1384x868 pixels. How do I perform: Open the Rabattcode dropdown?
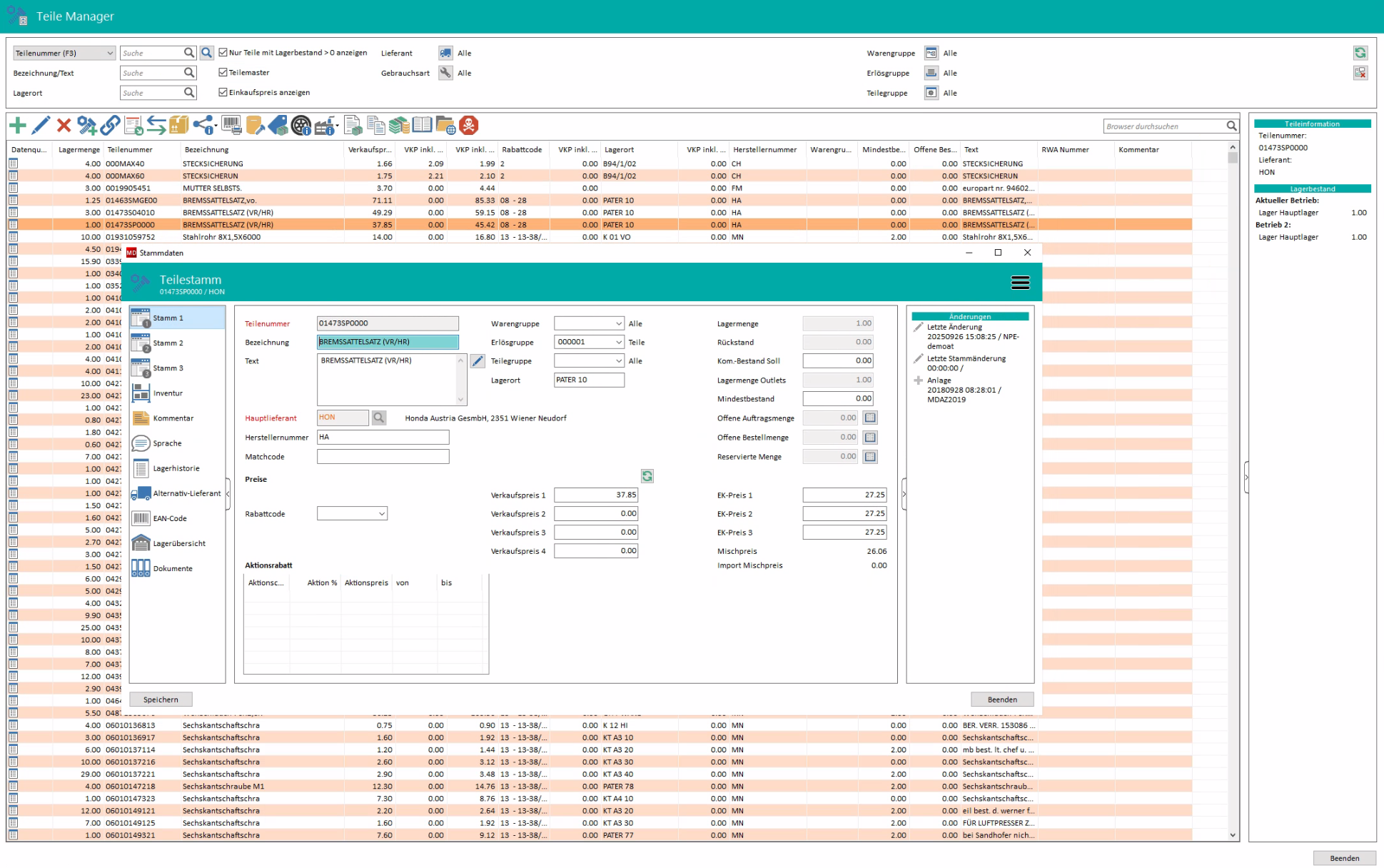click(x=381, y=514)
